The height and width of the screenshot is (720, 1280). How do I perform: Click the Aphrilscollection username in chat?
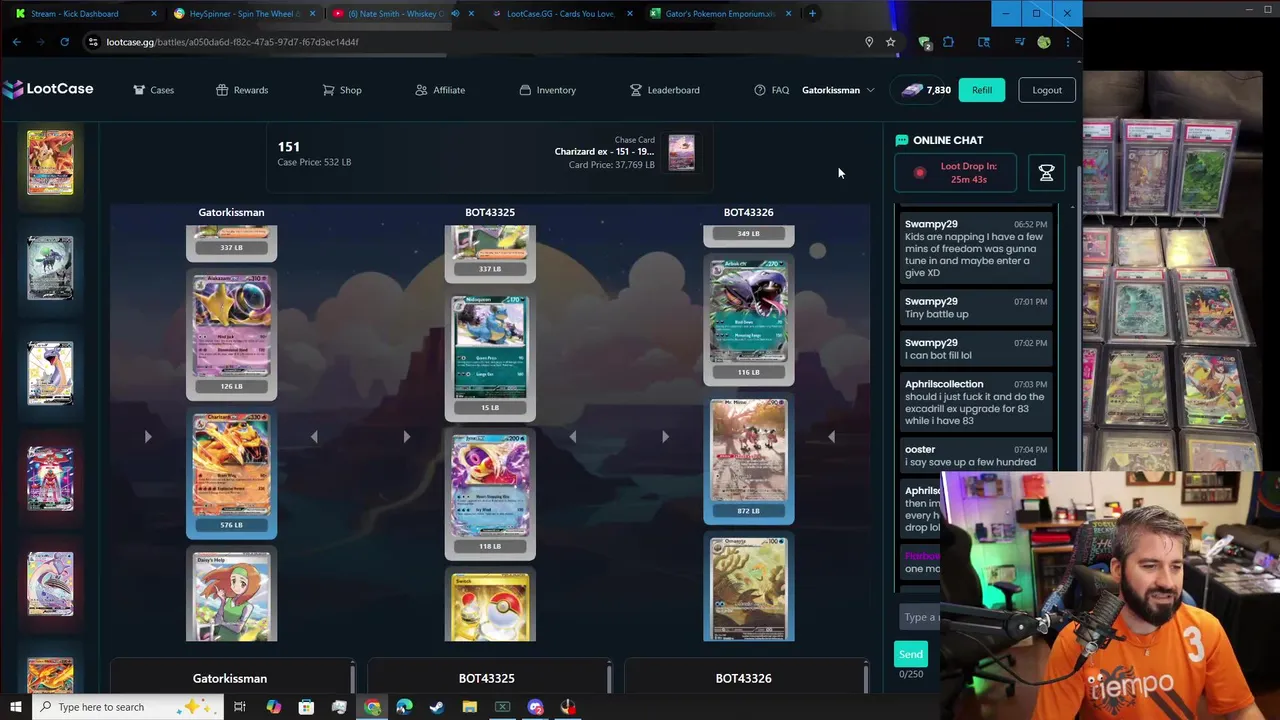(x=944, y=384)
